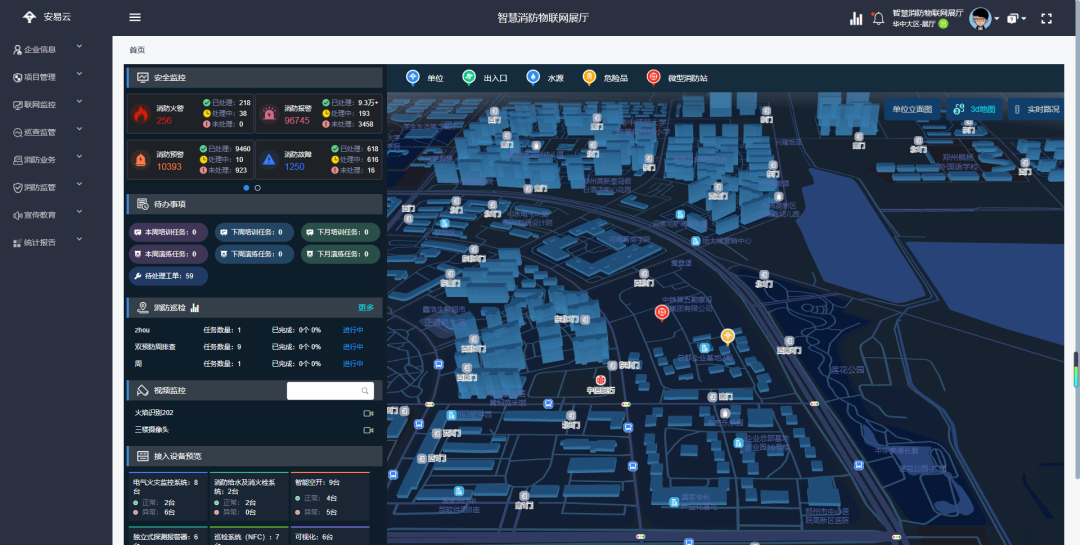This screenshot has width=1080, height=545.
Task: Open the 首页 breadcrumb tab
Action: (x=137, y=50)
